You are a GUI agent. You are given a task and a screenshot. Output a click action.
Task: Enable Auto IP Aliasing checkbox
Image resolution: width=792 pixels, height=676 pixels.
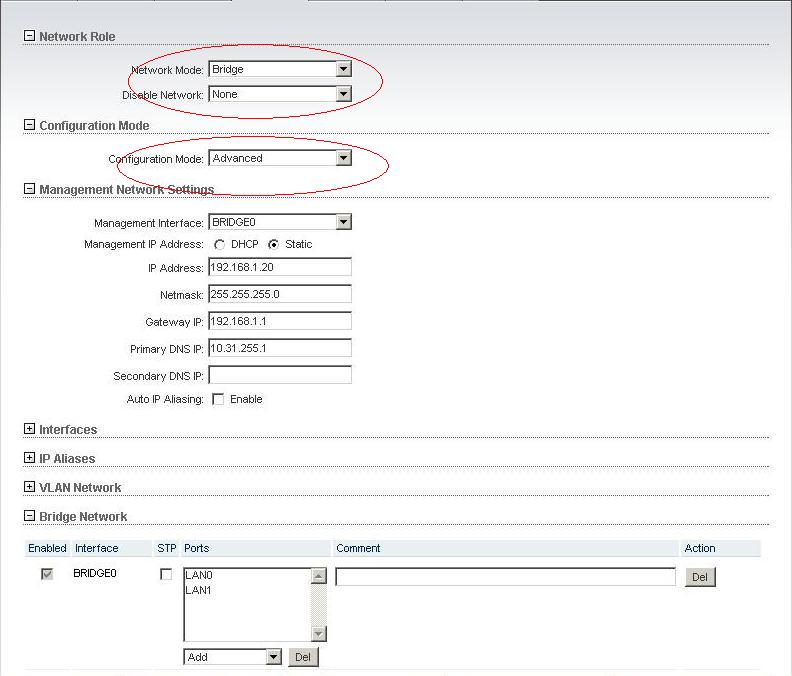tap(218, 400)
